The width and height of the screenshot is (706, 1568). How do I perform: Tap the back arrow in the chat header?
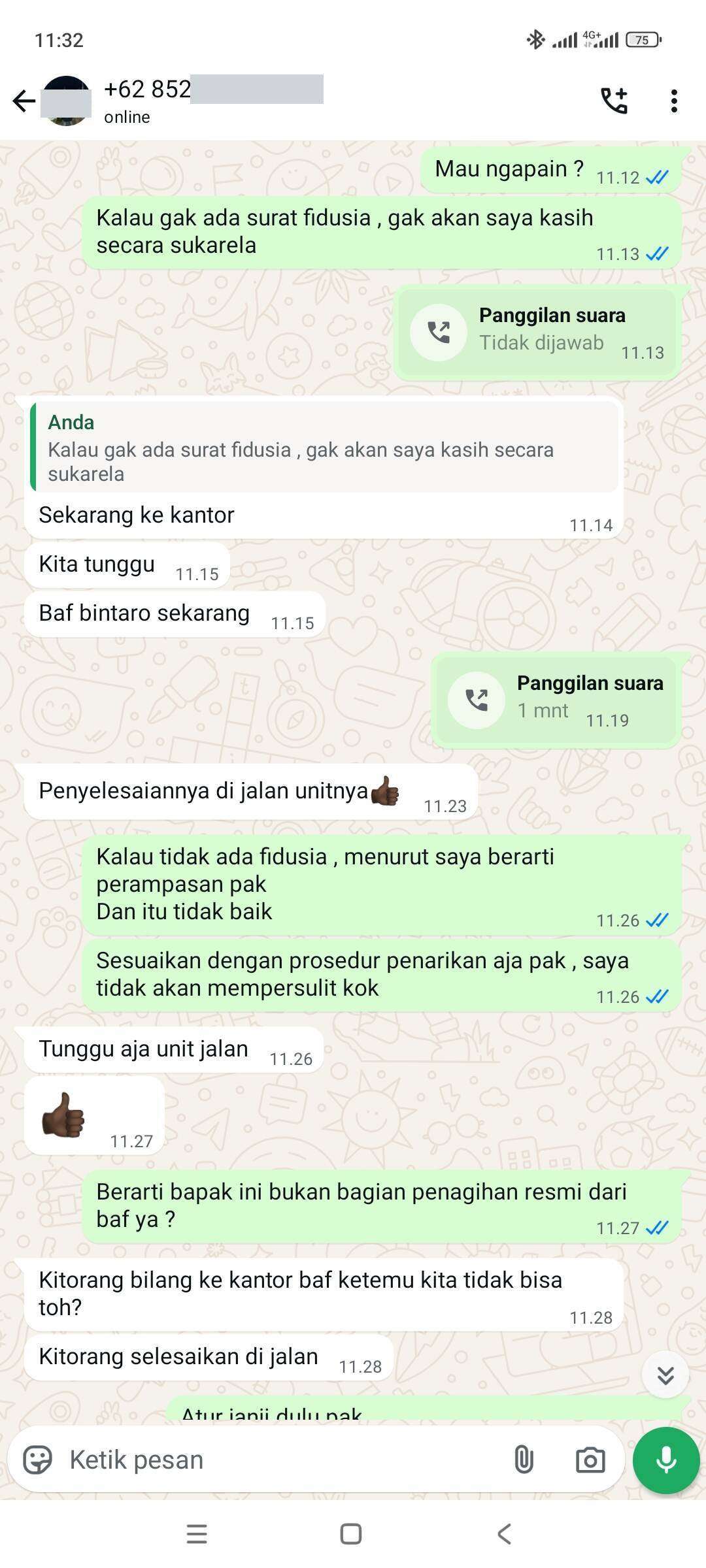click(x=24, y=101)
